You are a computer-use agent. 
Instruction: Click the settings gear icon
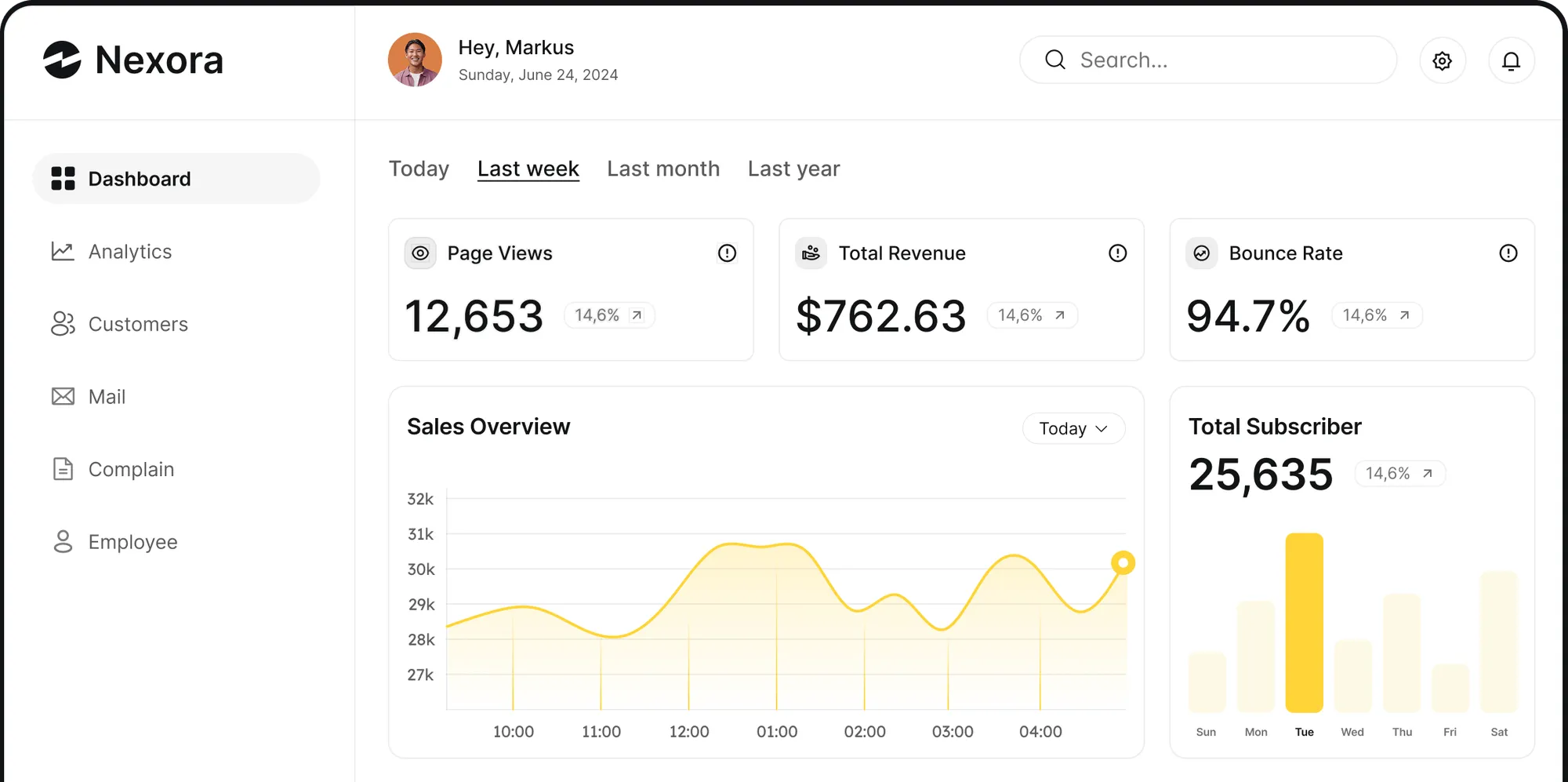[x=1442, y=60]
